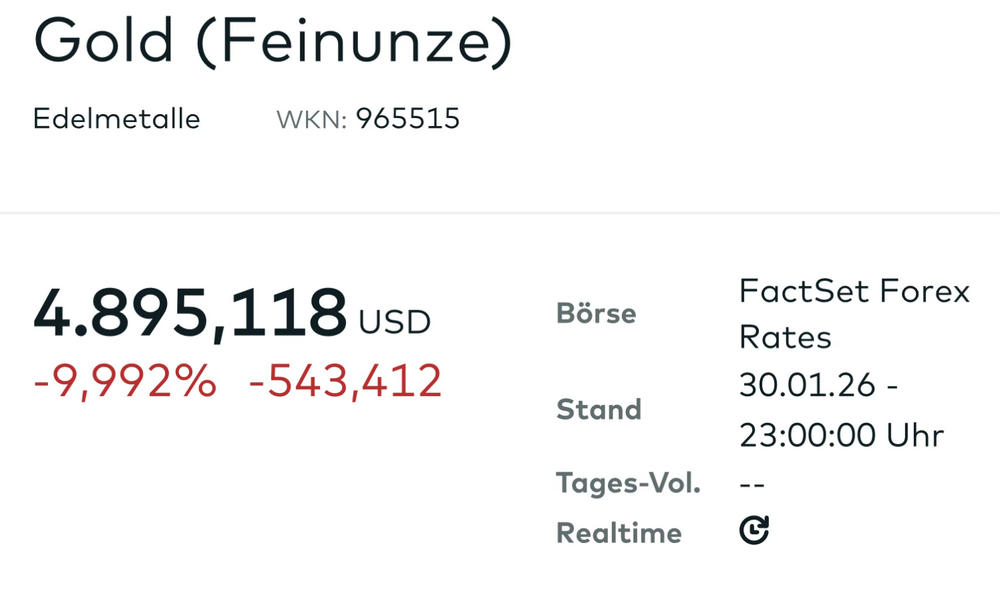Click the Realtime clock refresh icon
The height and width of the screenshot is (603, 1000).
[754, 531]
